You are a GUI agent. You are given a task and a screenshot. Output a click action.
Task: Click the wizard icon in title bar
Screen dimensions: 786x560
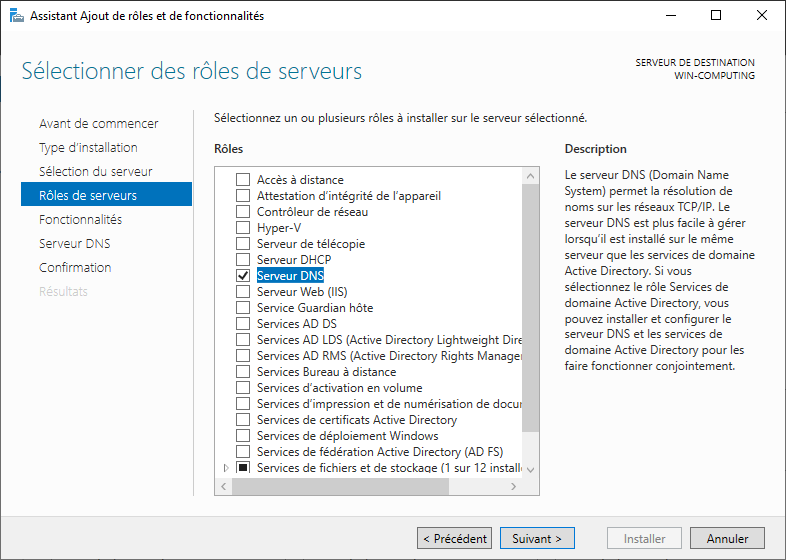coord(13,15)
